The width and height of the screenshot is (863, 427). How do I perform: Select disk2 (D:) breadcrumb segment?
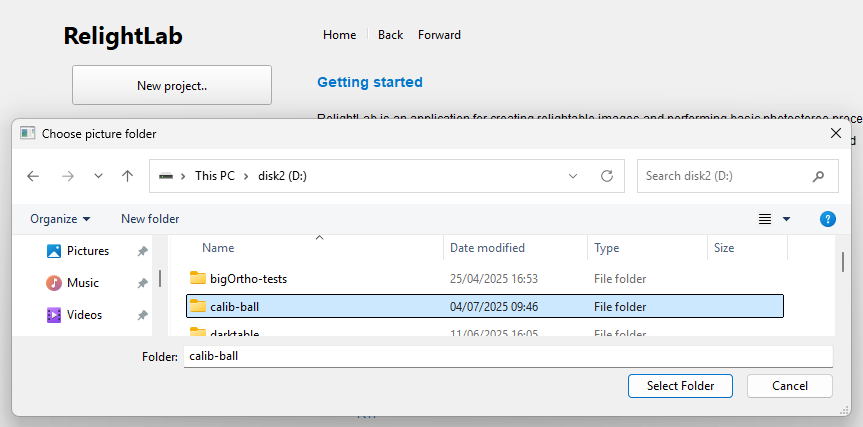tap(282, 176)
